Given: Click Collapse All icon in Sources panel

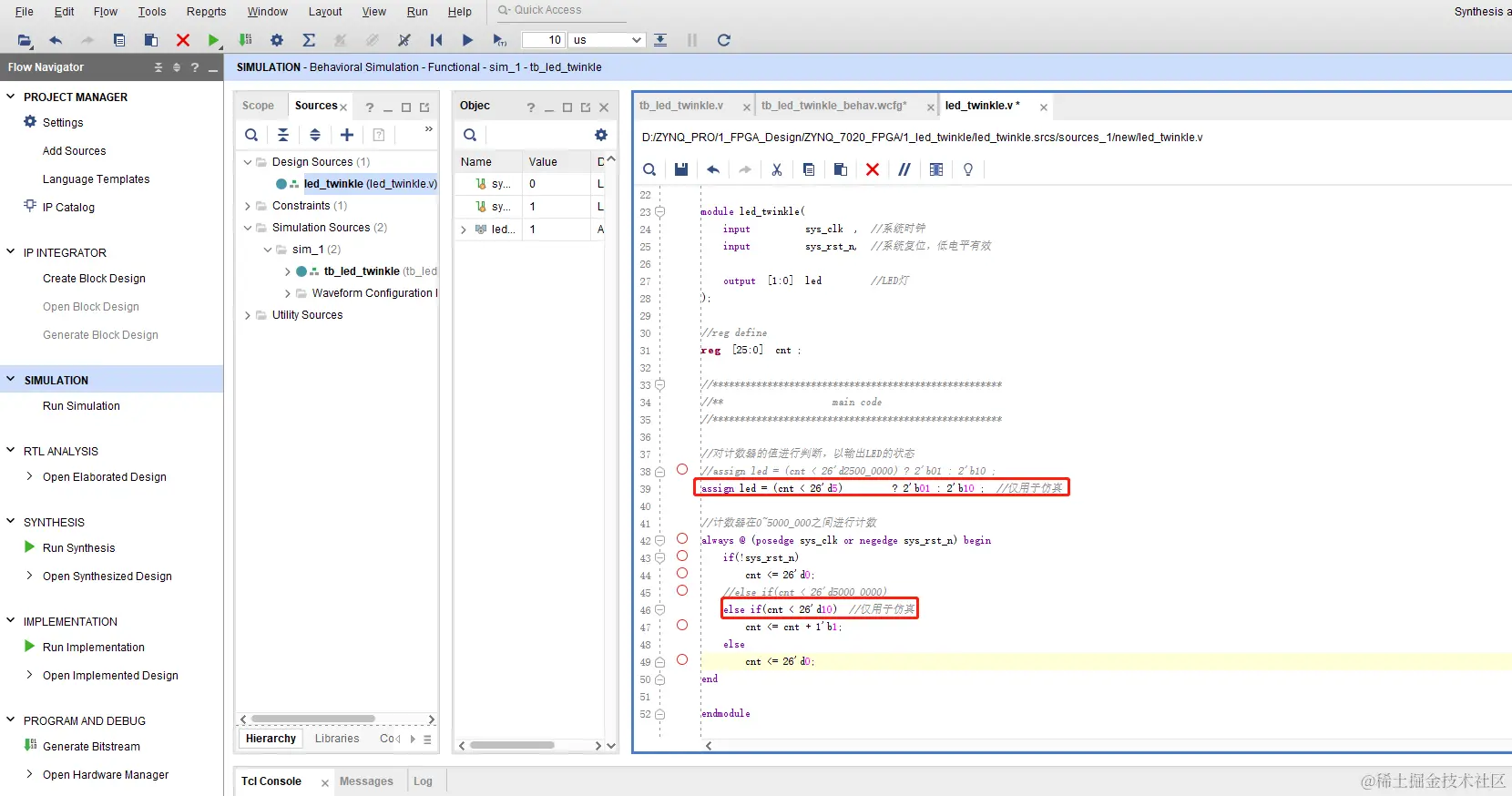Looking at the screenshot, I should tap(283, 135).
